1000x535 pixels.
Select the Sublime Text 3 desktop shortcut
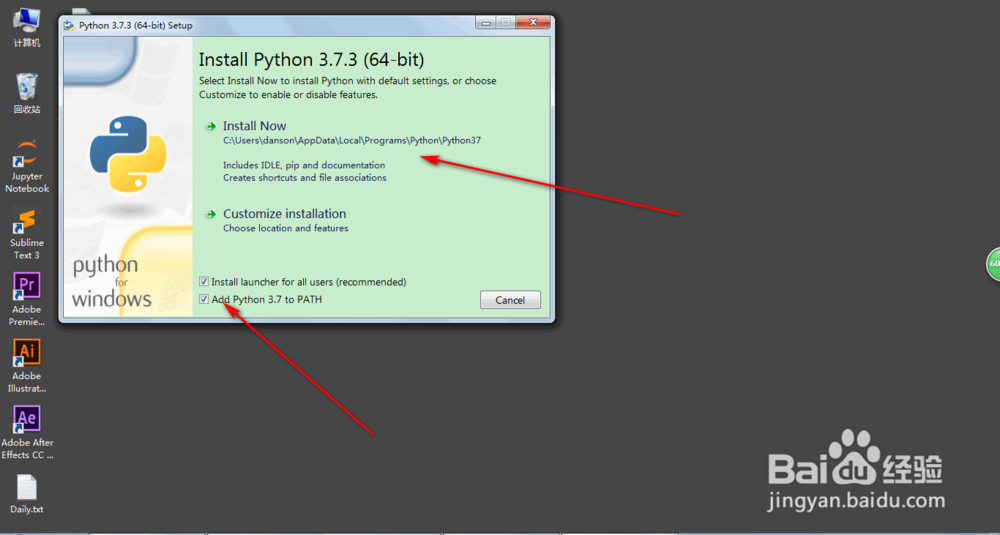(x=27, y=233)
